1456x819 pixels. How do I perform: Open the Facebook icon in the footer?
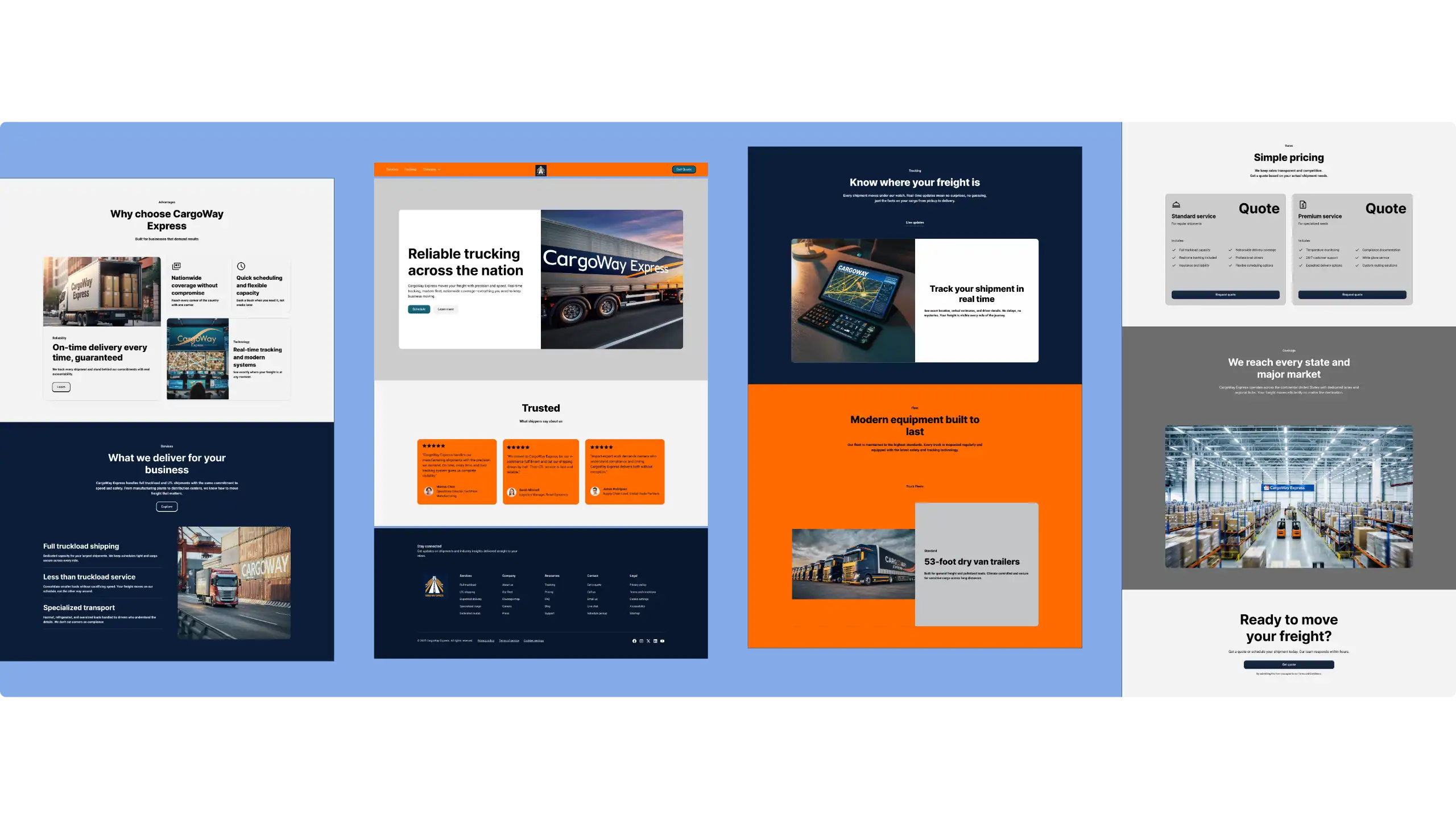click(634, 641)
